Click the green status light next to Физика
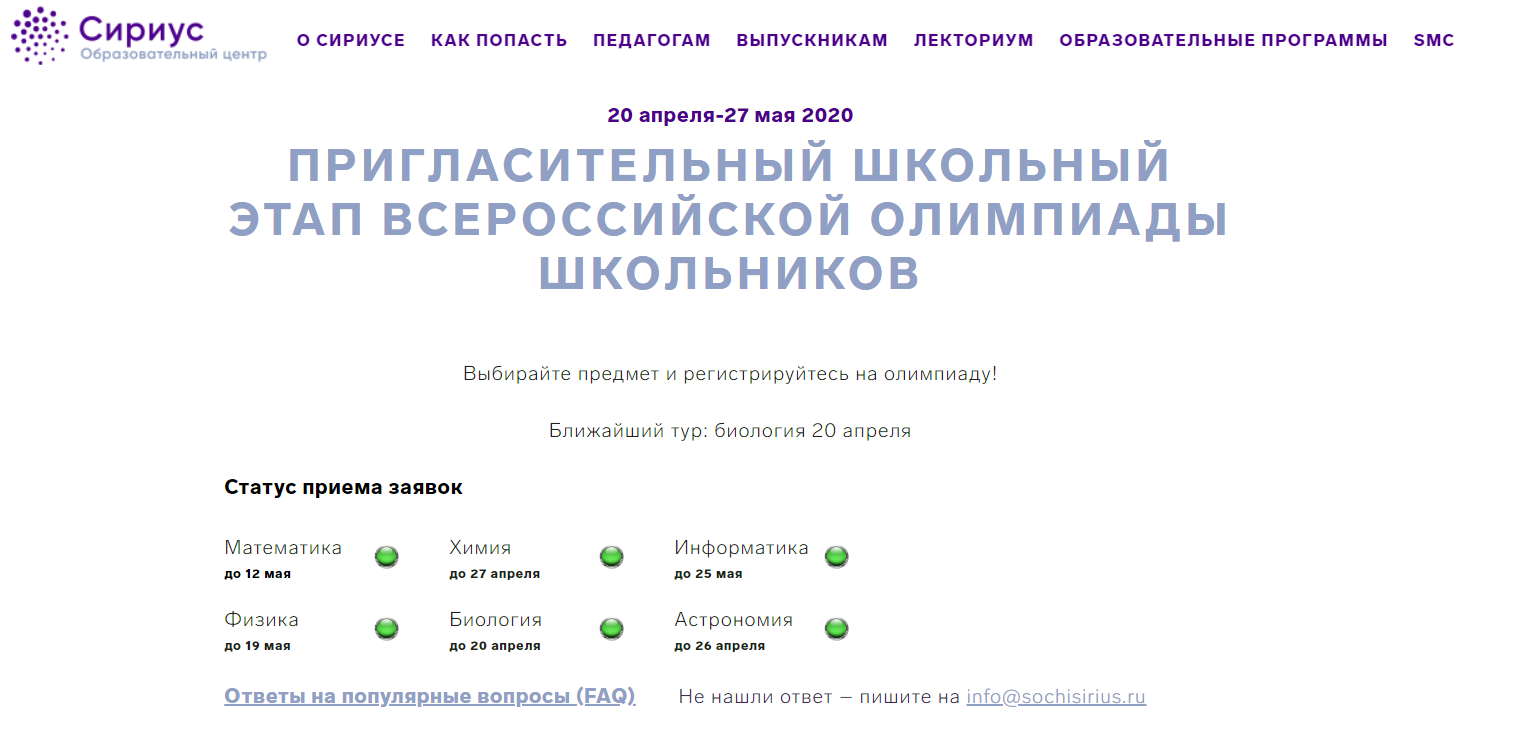1528x737 pixels. click(387, 629)
